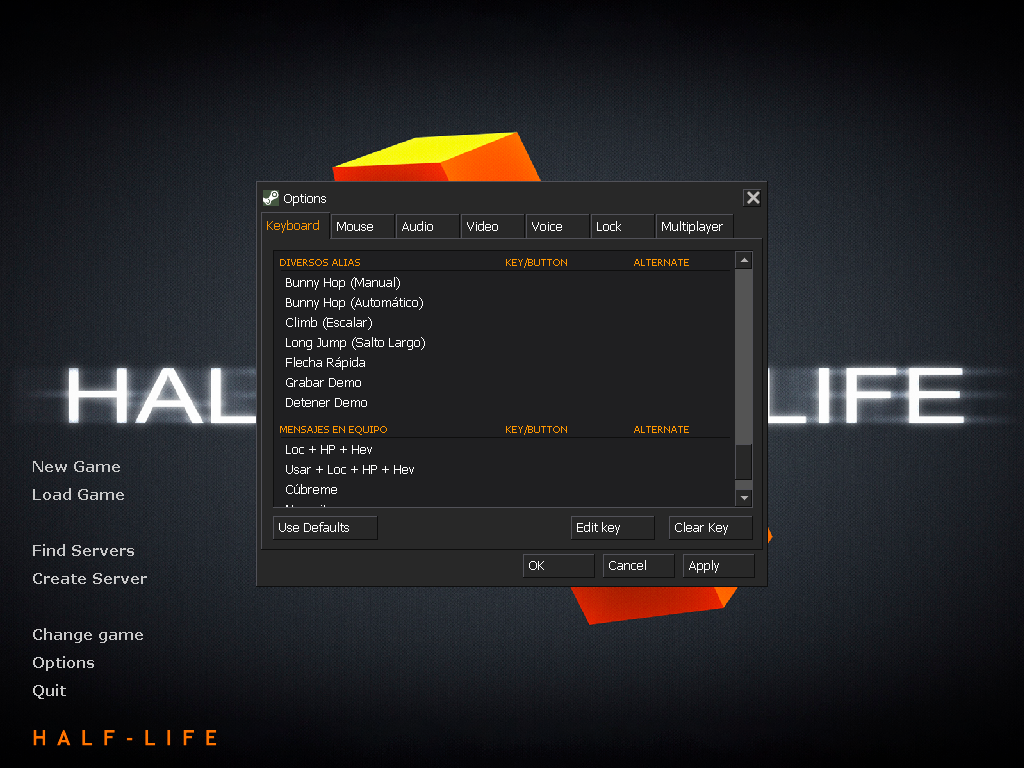
Task: Select the Usar + Loc + HP + Hev row
Action: (503, 470)
